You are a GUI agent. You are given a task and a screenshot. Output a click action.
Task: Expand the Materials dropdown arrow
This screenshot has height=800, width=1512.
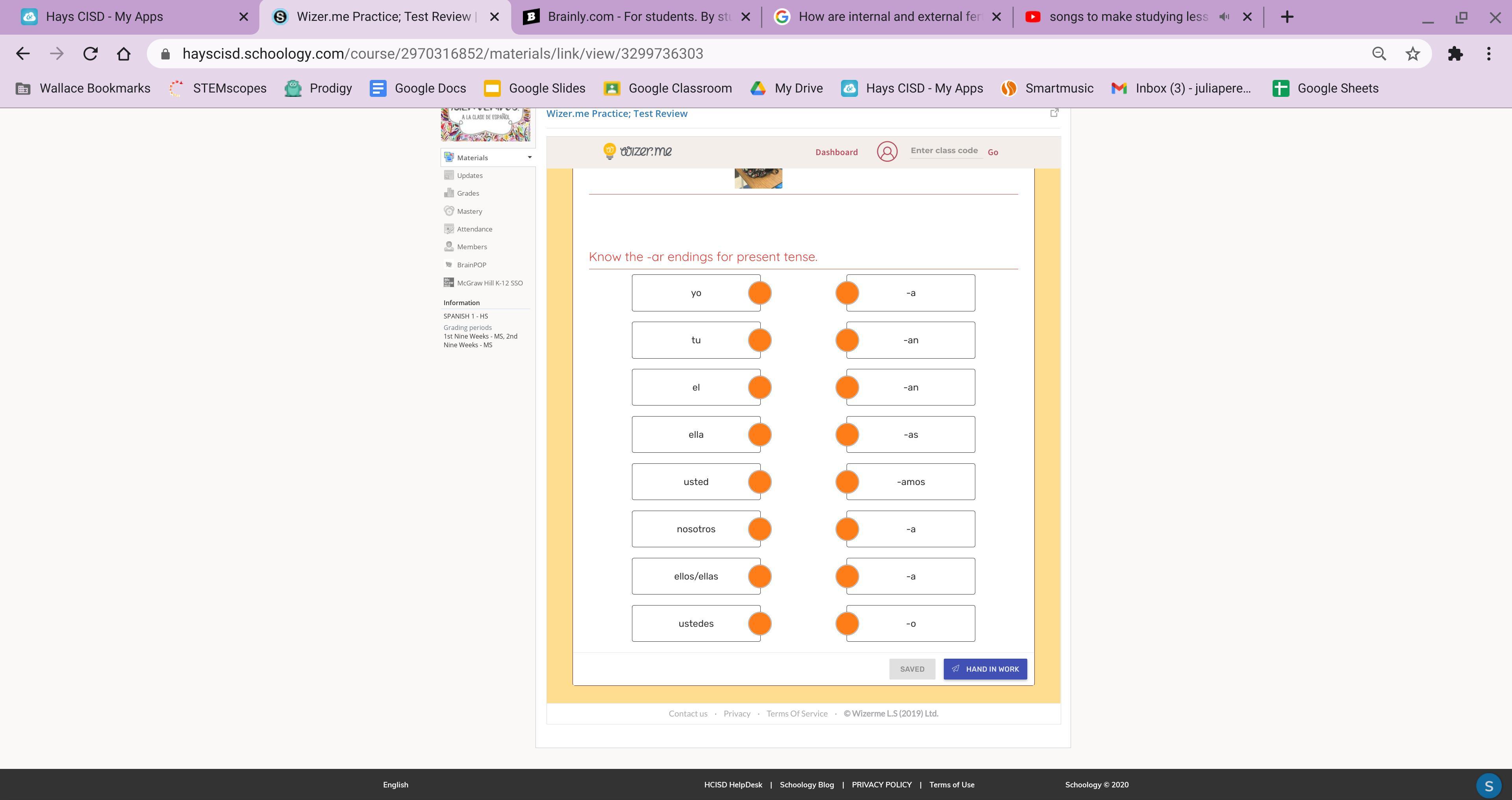pos(530,157)
